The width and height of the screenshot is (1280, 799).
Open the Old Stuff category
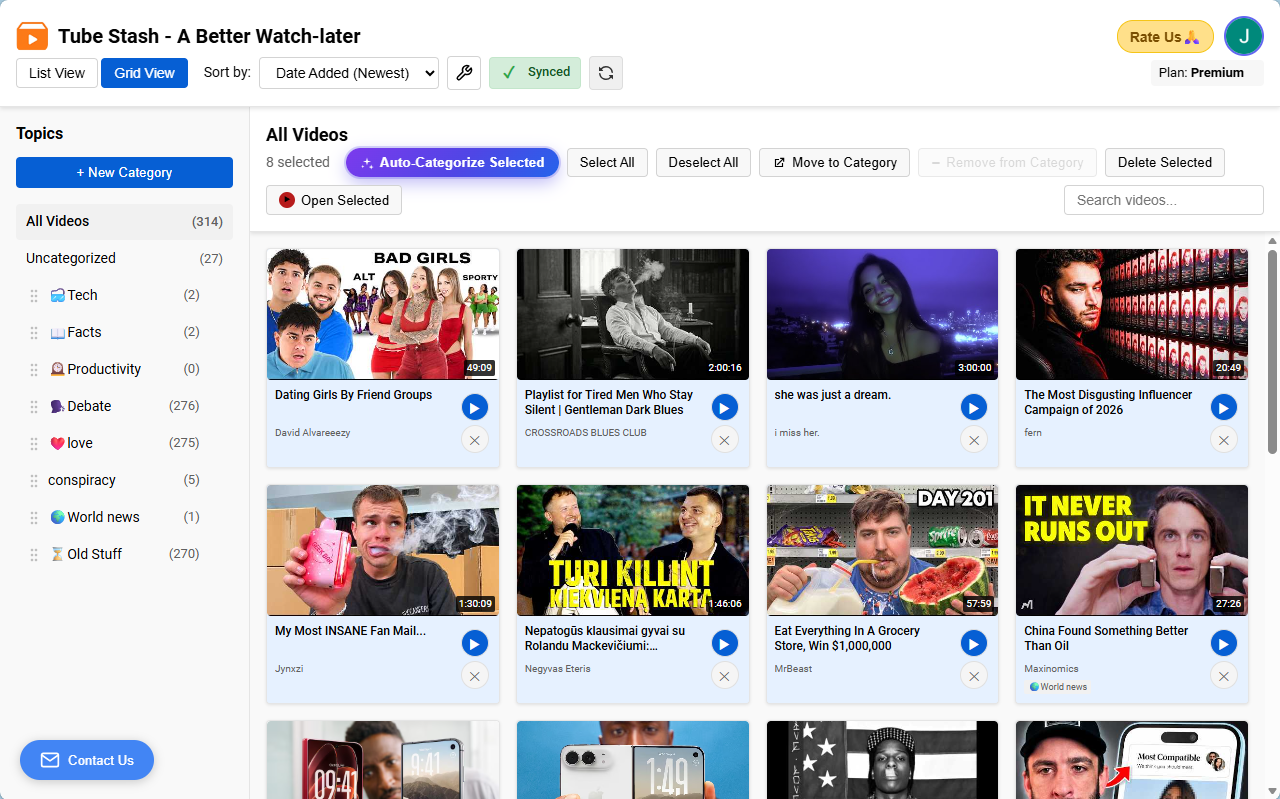click(x=124, y=554)
